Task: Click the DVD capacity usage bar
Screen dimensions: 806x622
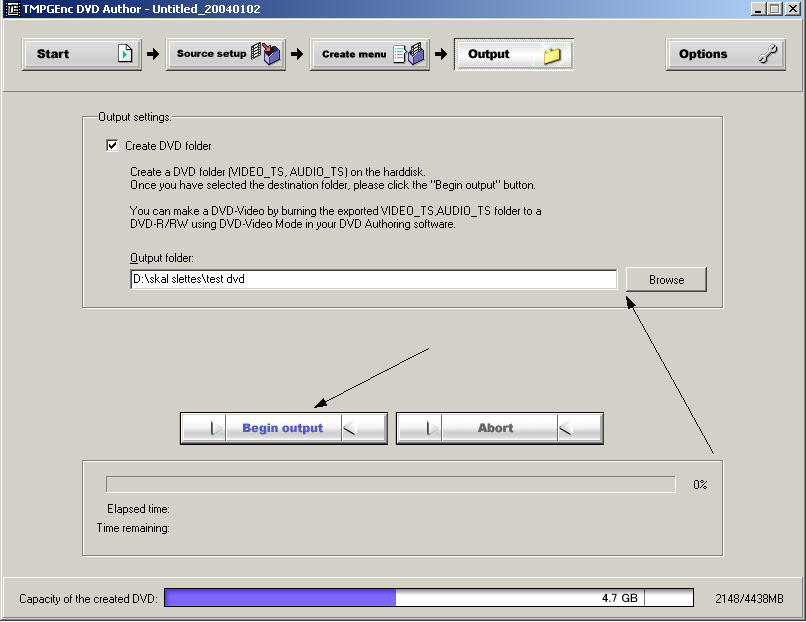Action: pos(429,598)
